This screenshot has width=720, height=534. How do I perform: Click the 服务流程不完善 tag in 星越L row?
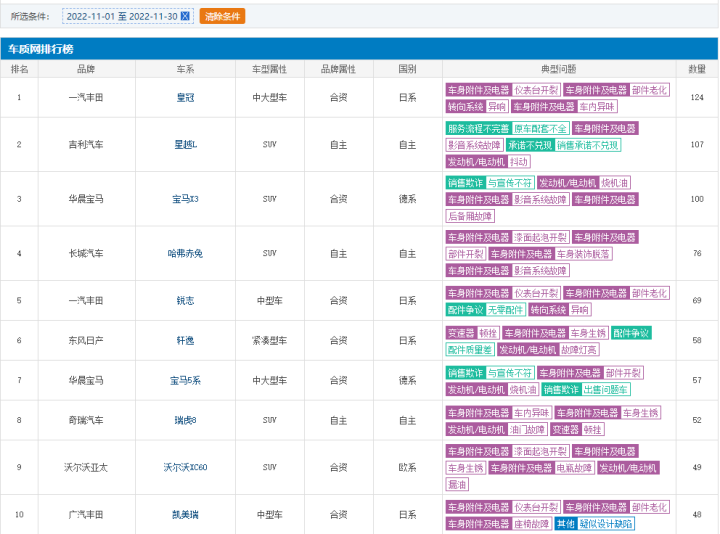pyautogui.click(x=478, y=129)
